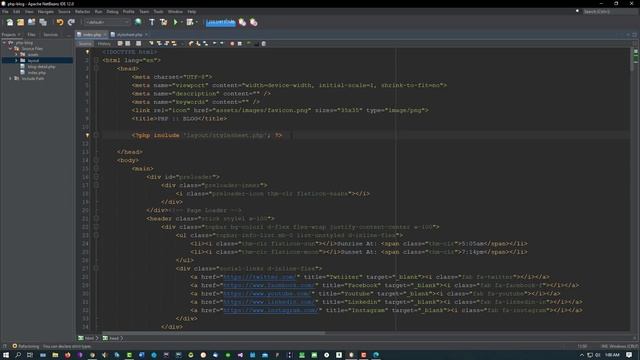Open the Debug menu
This screenshot has height=360, width=640.
pos(112,12)
